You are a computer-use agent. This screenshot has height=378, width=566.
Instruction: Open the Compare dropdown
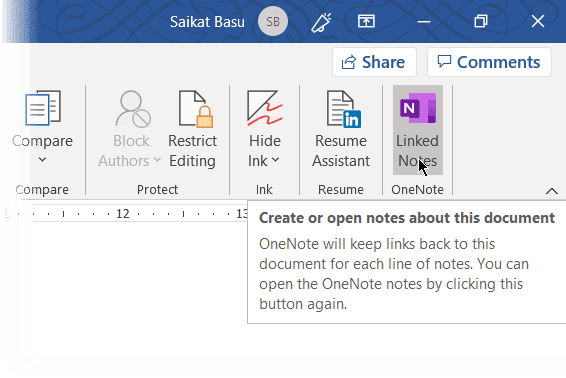pyautogui.click(x=42, y=130)
